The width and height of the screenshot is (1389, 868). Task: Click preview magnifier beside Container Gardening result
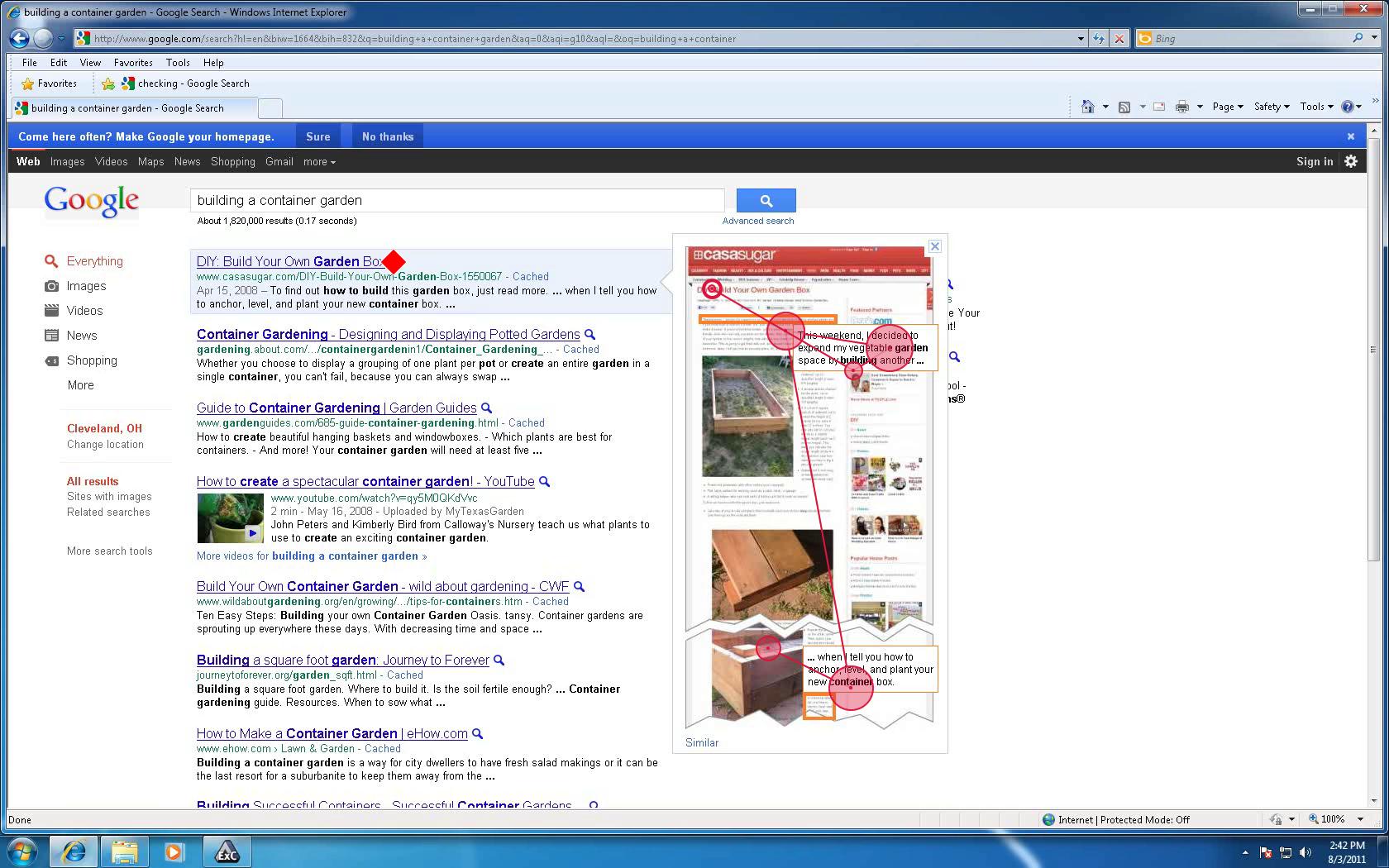(x=590, y=335)
